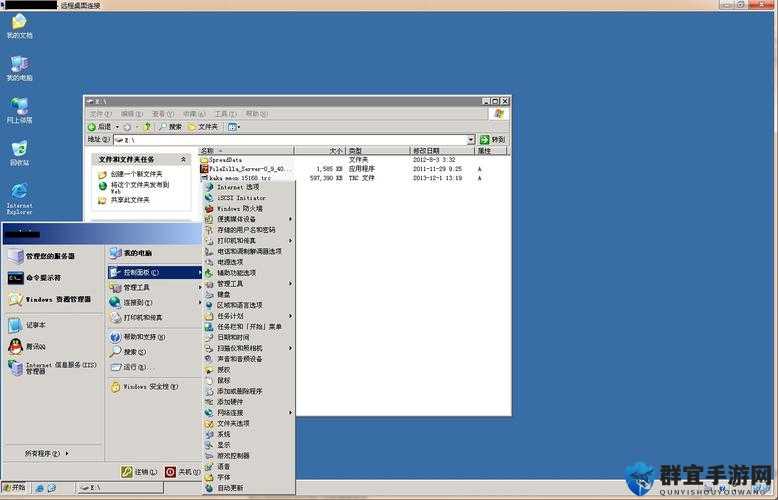The image size is (778, 500).
Task: Open 添加硬件 control panel item
Action: [249, 402]
